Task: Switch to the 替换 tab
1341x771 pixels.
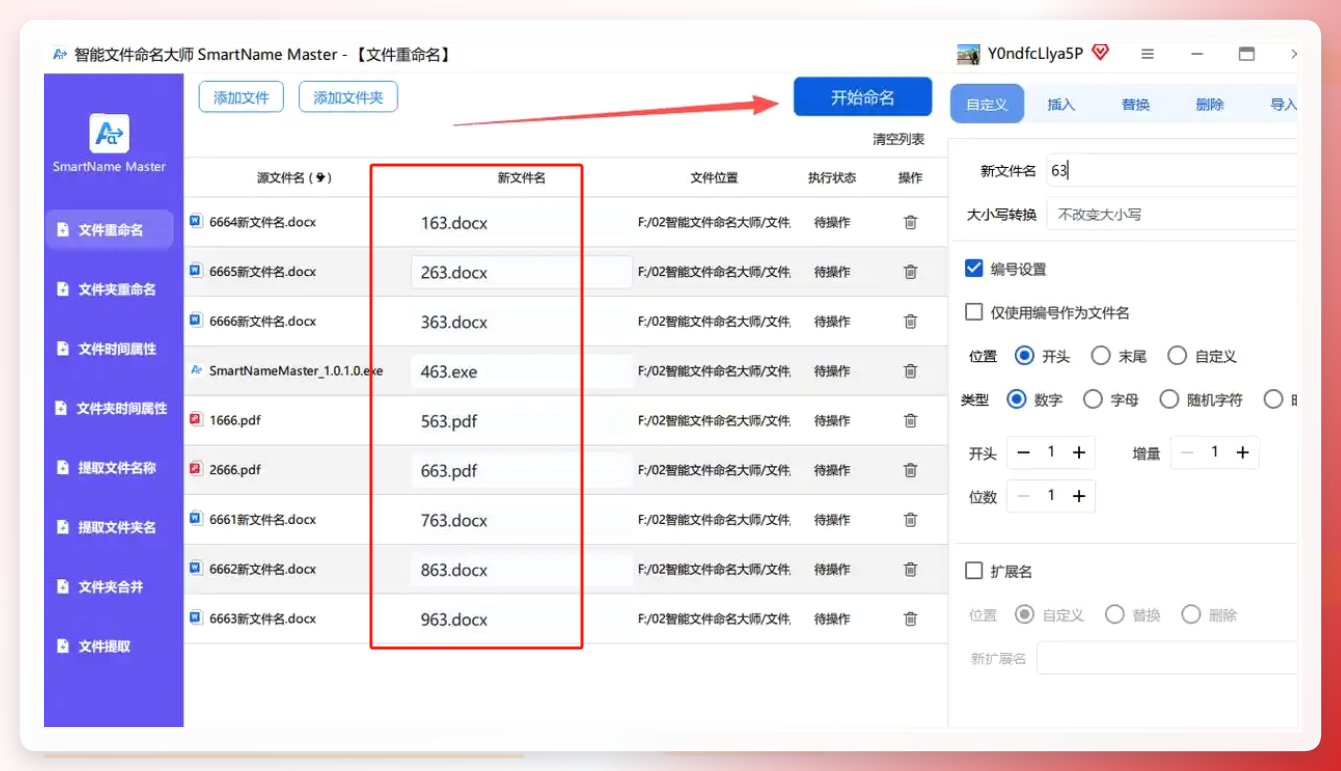Action: 1135,104
